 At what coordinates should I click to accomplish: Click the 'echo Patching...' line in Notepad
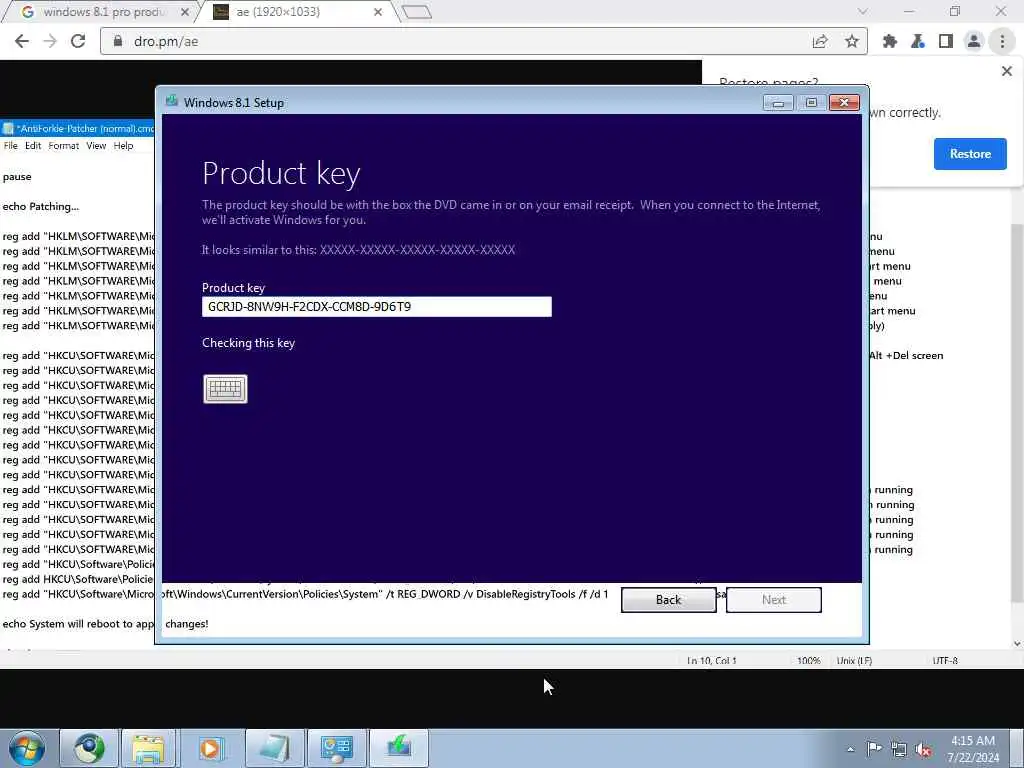[x=40, y=206]
